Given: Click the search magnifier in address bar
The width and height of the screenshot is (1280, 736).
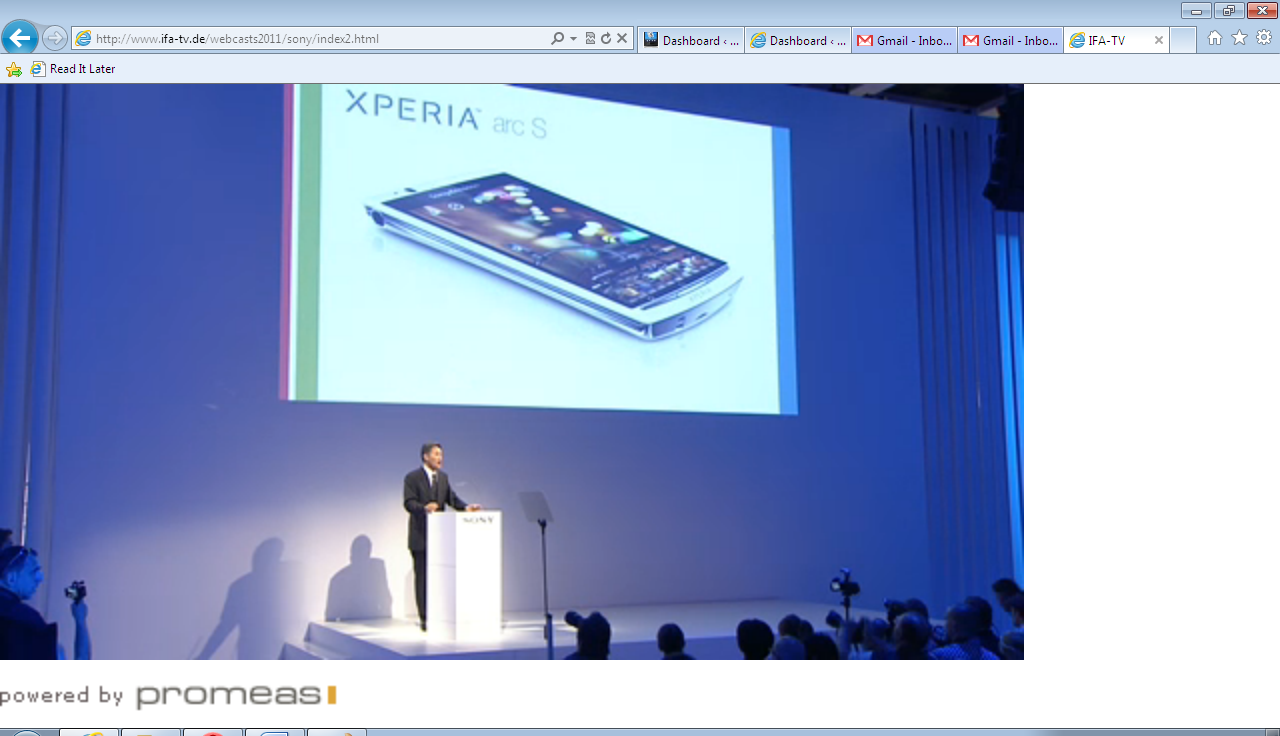Looking at the screenshot, I should [x=558, y=39].
